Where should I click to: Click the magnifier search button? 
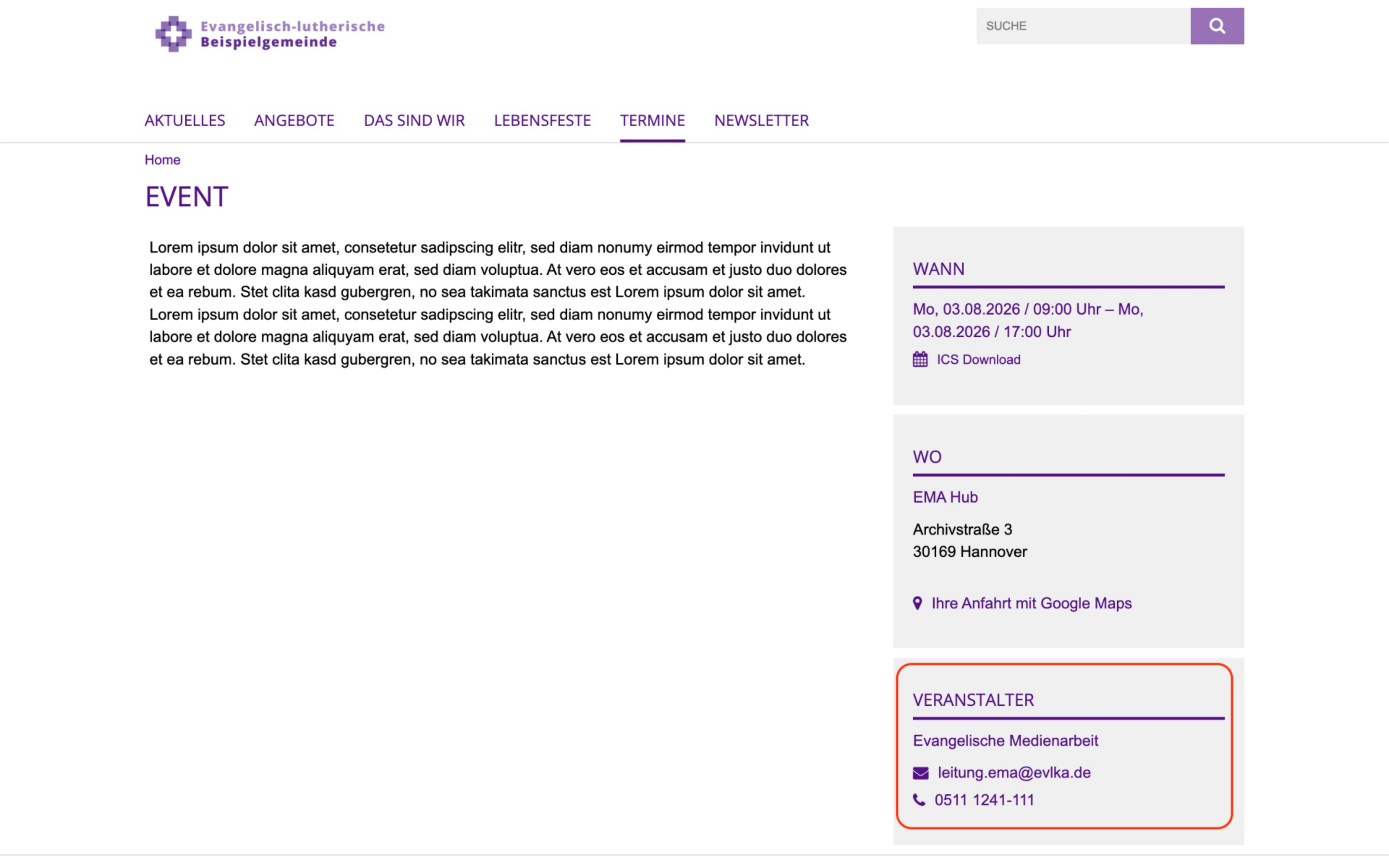pyautogui.click(x=1217, y=26)
